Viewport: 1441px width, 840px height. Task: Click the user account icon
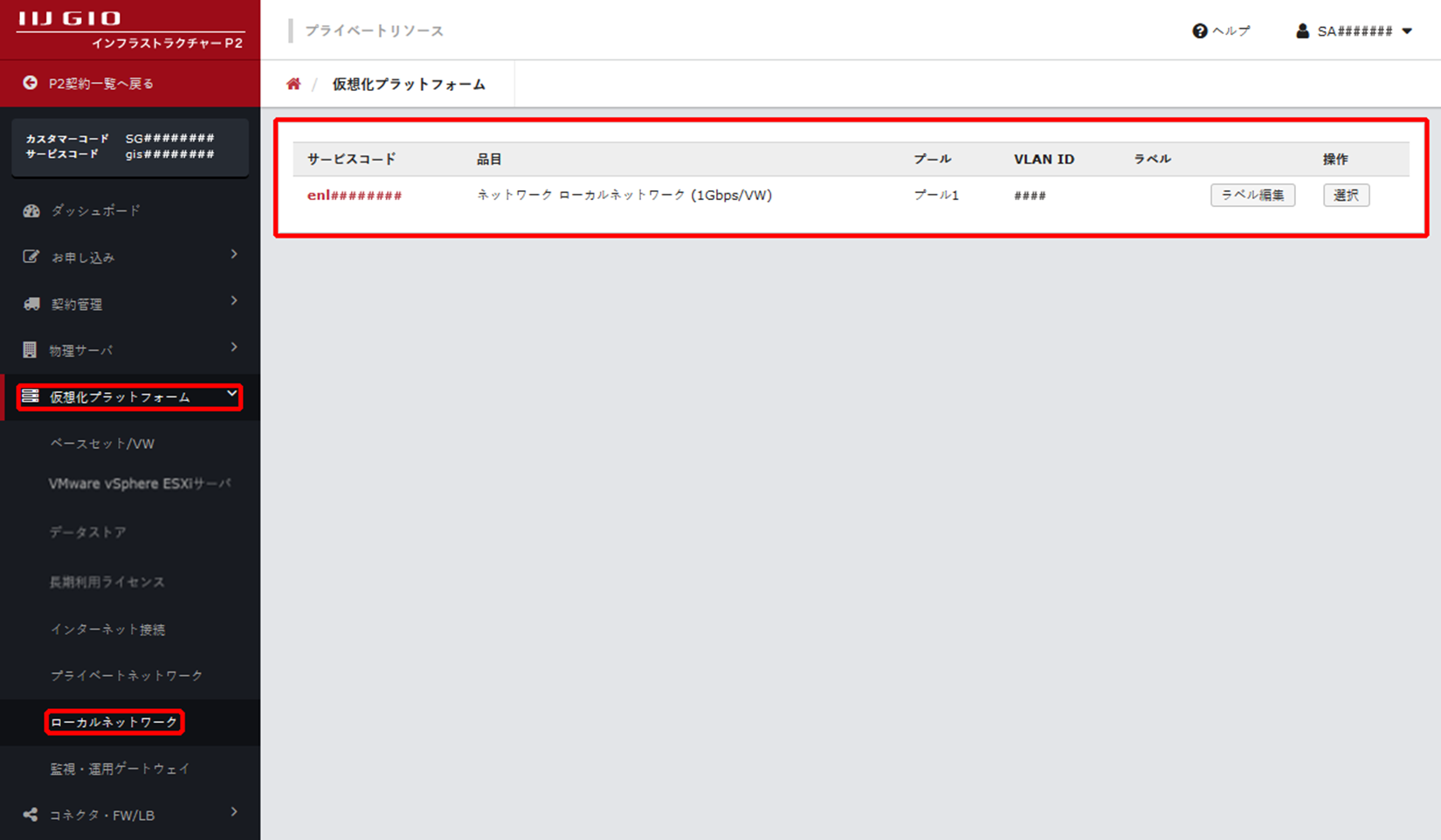(1302, 31)
